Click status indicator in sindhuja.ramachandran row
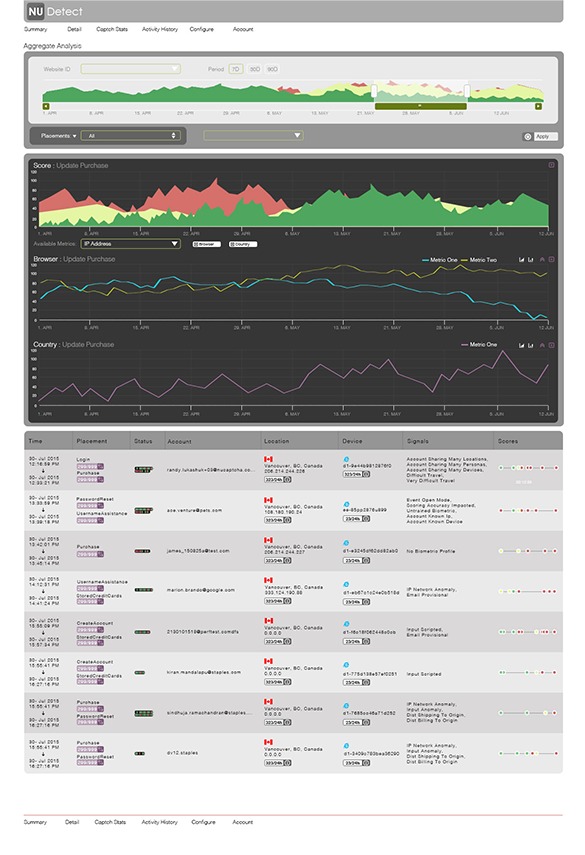This screenshot has width=585, height=855. pyautogui.click(x=144, y=713)
